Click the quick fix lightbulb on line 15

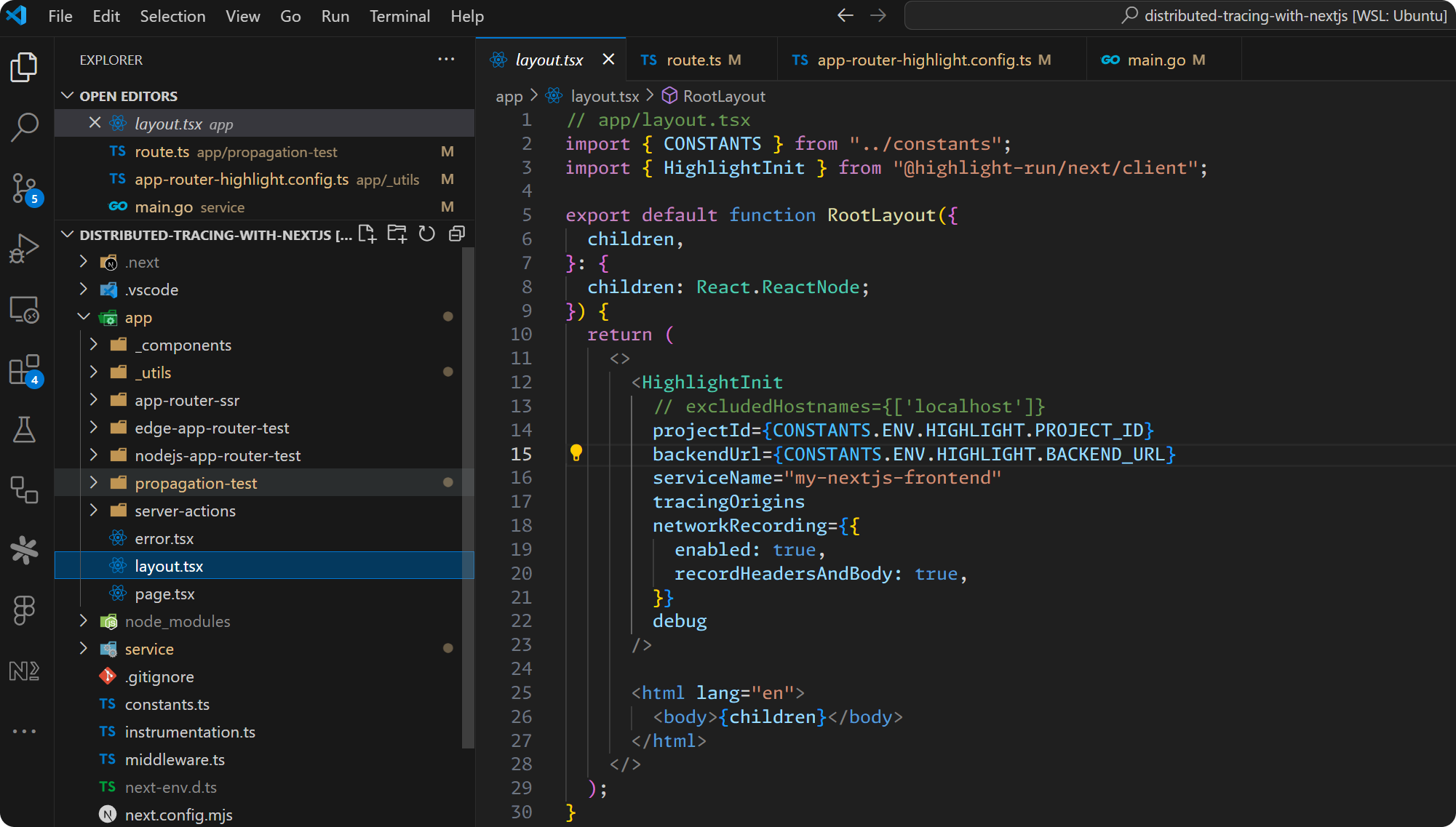[576, 453]
